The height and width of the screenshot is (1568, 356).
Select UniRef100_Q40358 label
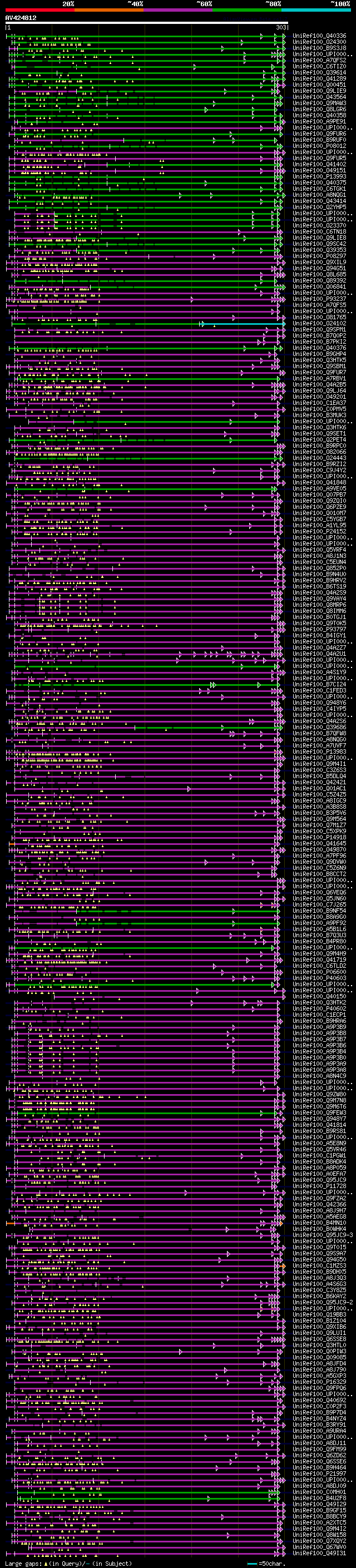coord(319,115)
